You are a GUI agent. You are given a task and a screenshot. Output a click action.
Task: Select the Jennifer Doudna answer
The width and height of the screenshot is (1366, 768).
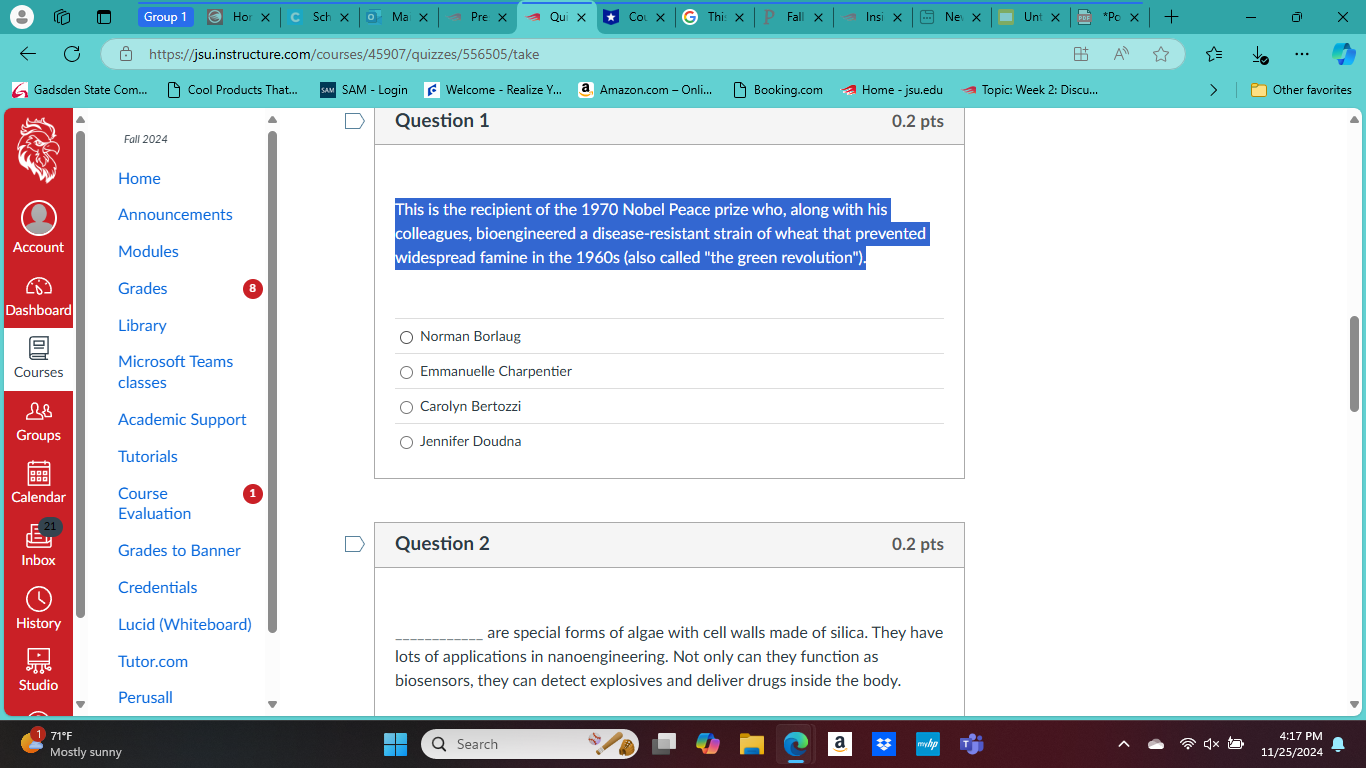(x=406, y=442)
